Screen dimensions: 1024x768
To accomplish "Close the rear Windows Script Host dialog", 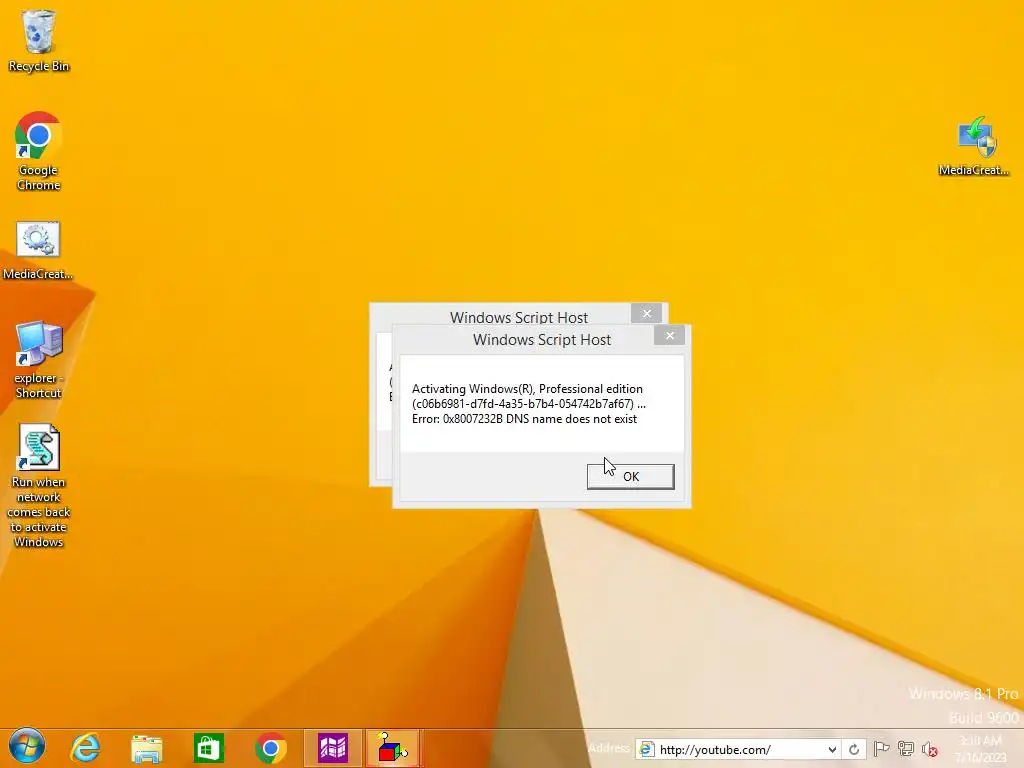I will click(647, 313).
